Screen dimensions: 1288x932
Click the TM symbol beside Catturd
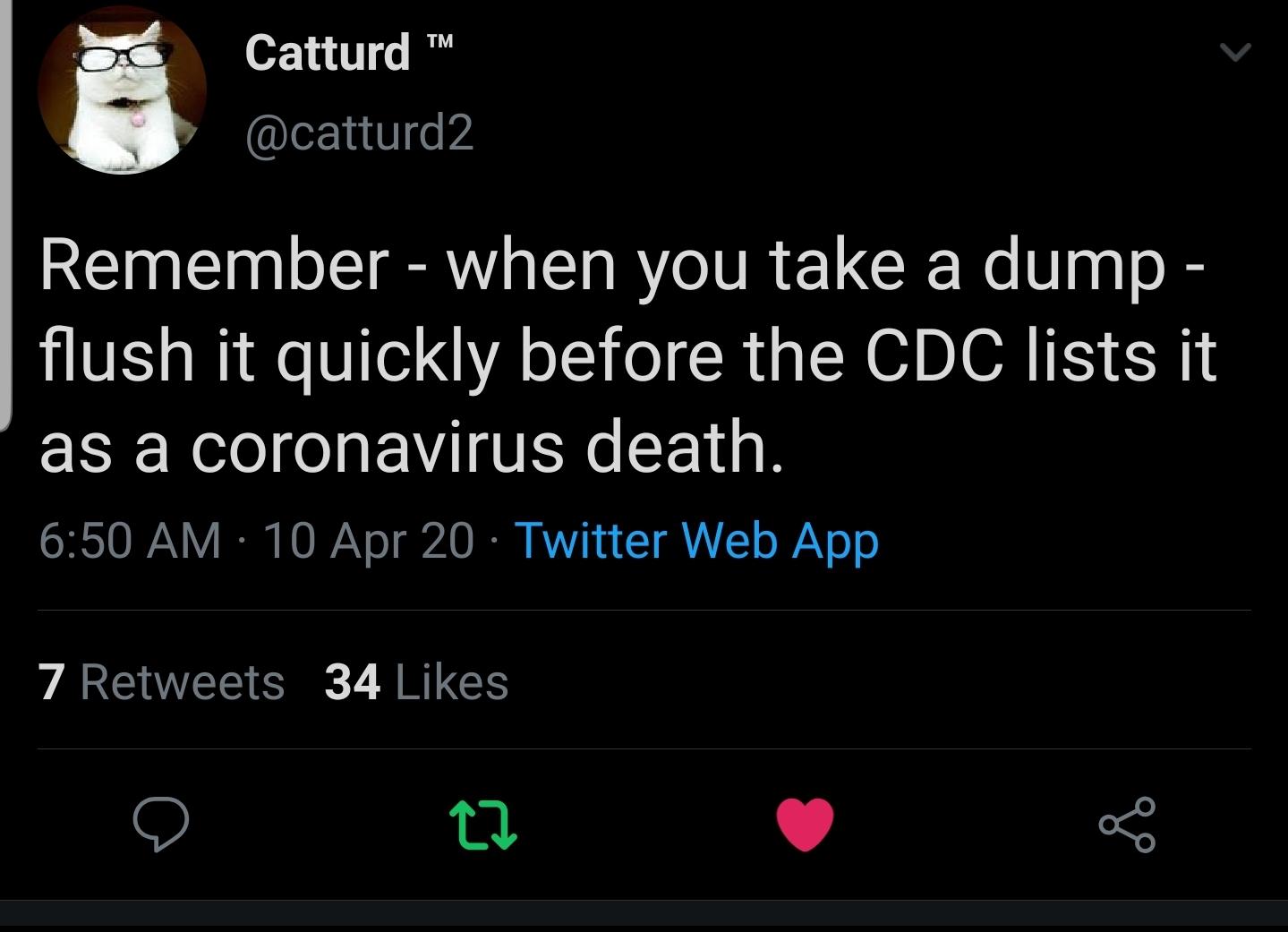439,41
